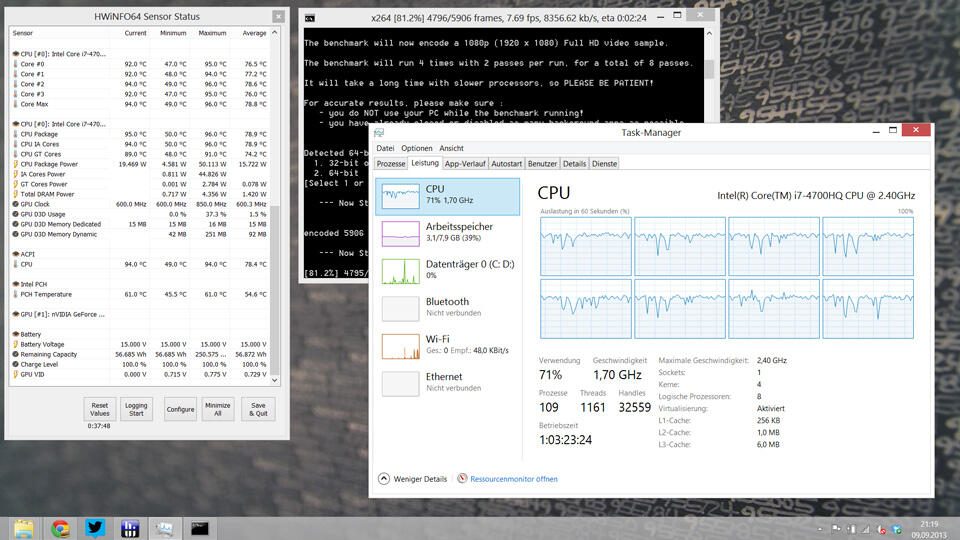Switch to the App-Verlauf tab

coord(465,163)
